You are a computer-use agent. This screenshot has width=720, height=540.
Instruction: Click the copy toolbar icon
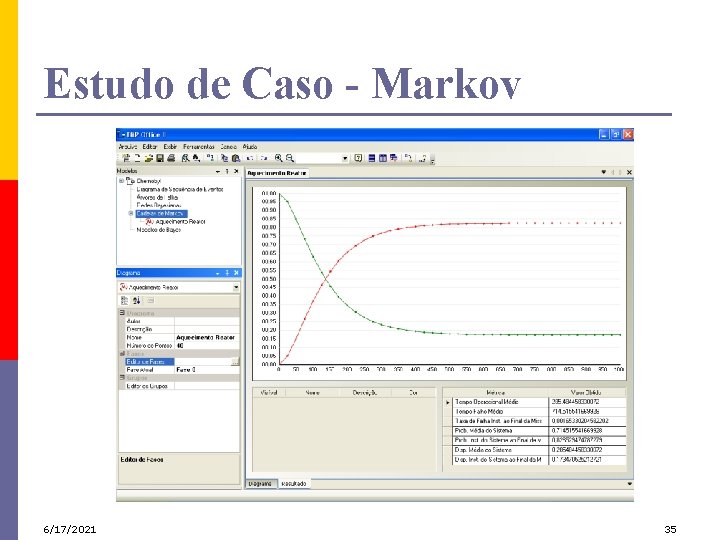[x=225, y=158]
